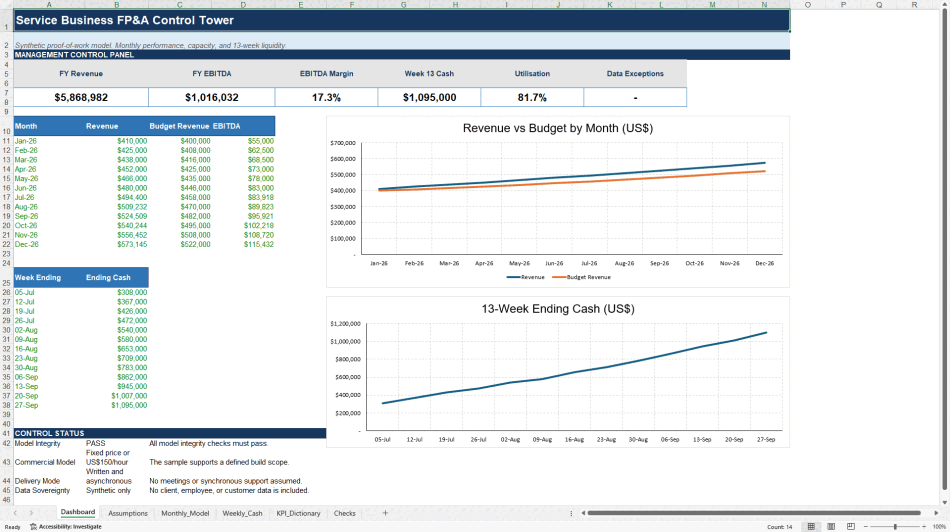The height and width of the screenshot is (532, 950).
Task: Switch to Page Layout view
Action: point(831,527)
